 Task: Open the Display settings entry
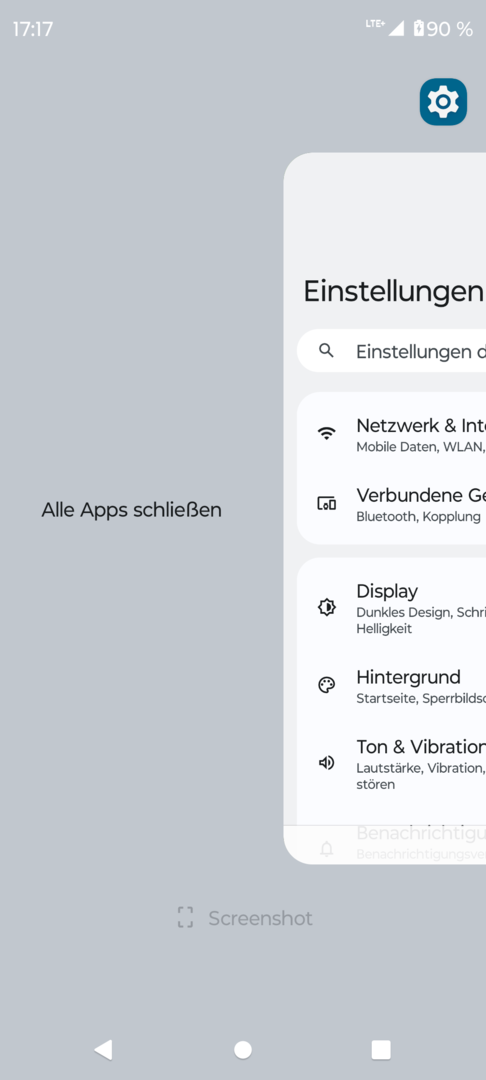pyautogui.click(x=392, y=608)
